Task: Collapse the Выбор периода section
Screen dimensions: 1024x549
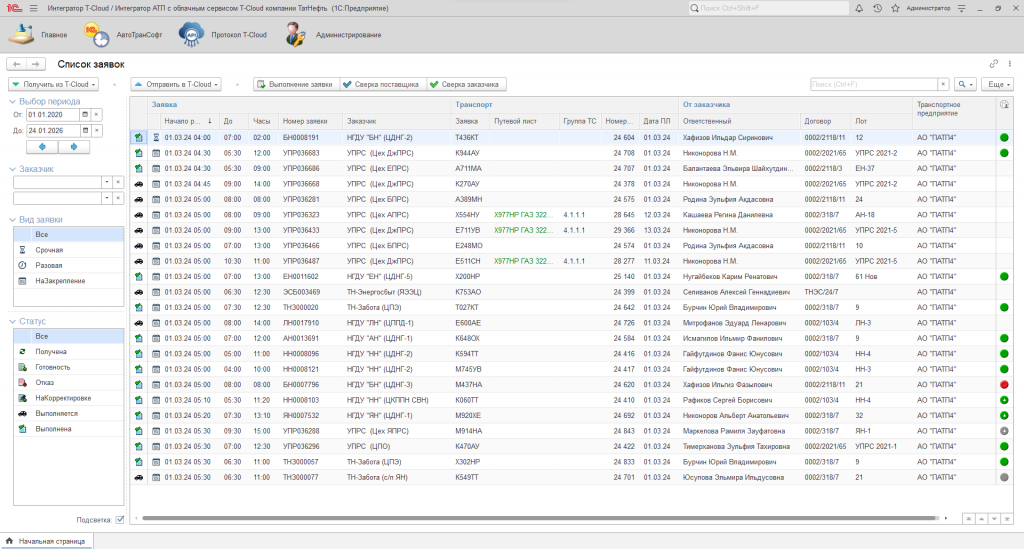Action: (12, 101)
